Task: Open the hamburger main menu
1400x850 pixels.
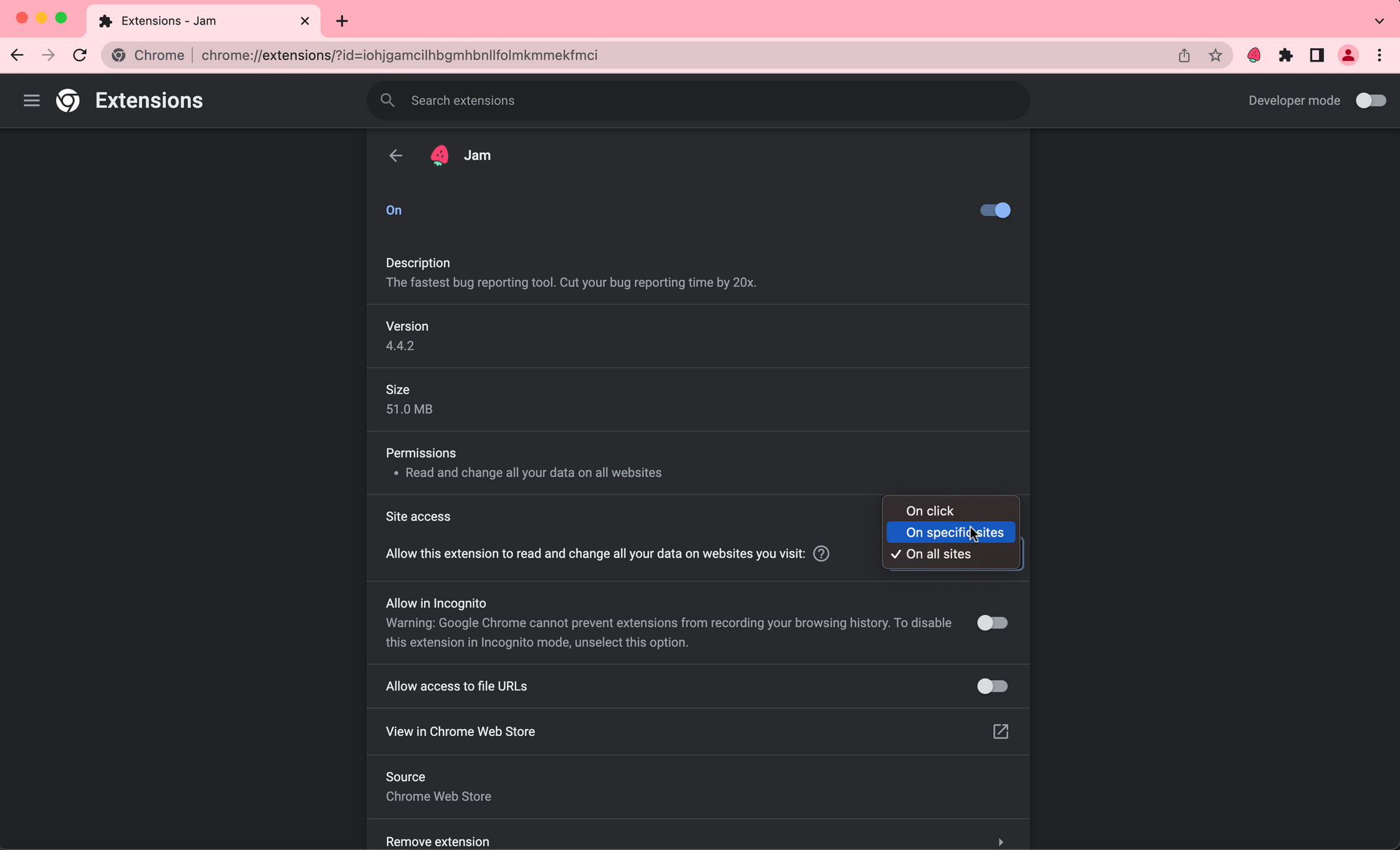Action: pos(31,101)
